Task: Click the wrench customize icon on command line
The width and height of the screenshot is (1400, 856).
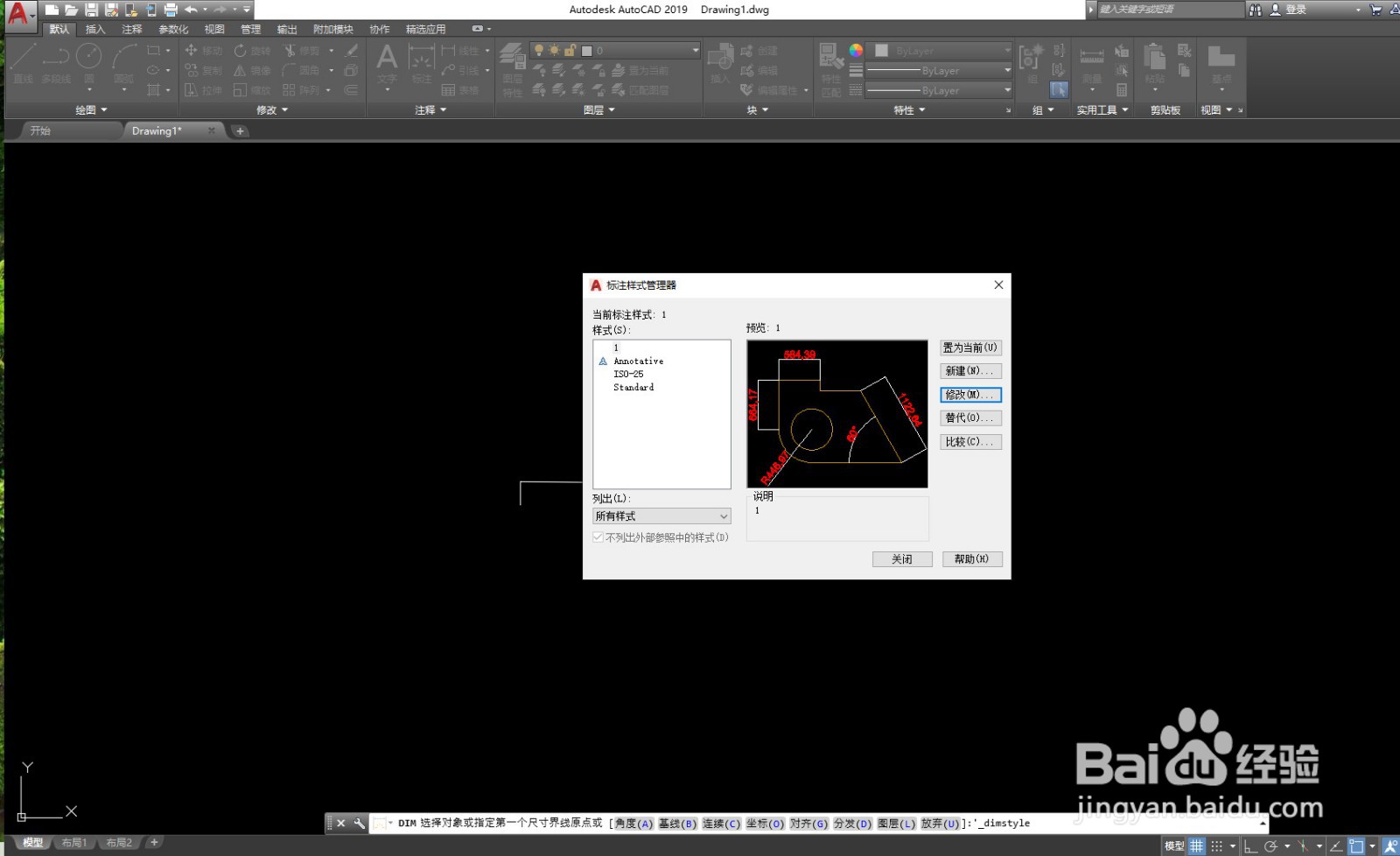Action: (360, 824)
